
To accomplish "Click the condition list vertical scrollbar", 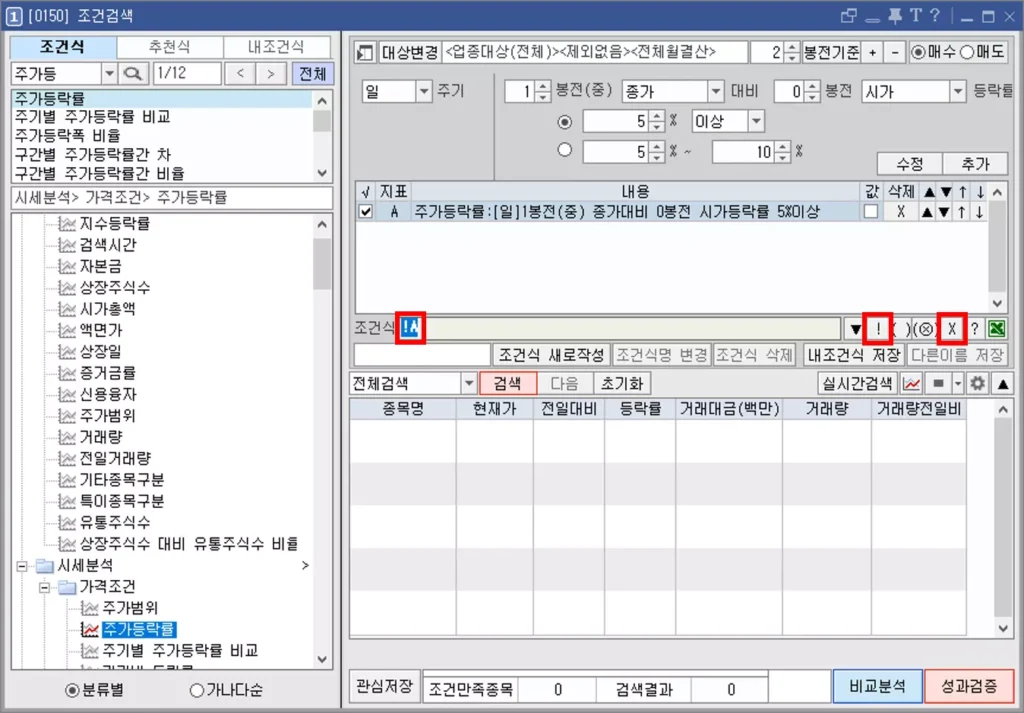I will (997, 247).
